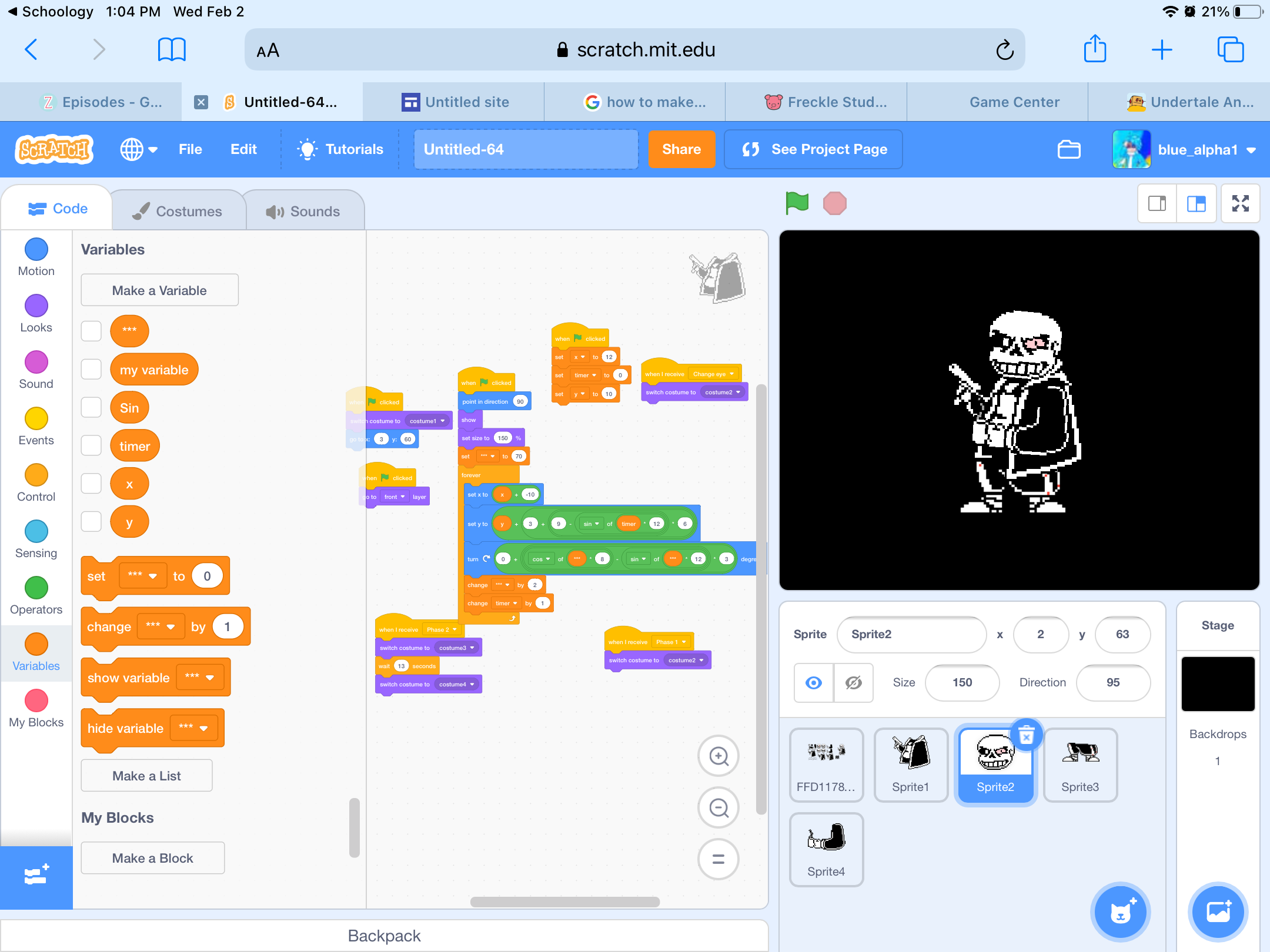The width and height of the screenshot is (1270, 952).
Task: Zoom in on the code workspace with the magnifier
Action: point(718,756)
